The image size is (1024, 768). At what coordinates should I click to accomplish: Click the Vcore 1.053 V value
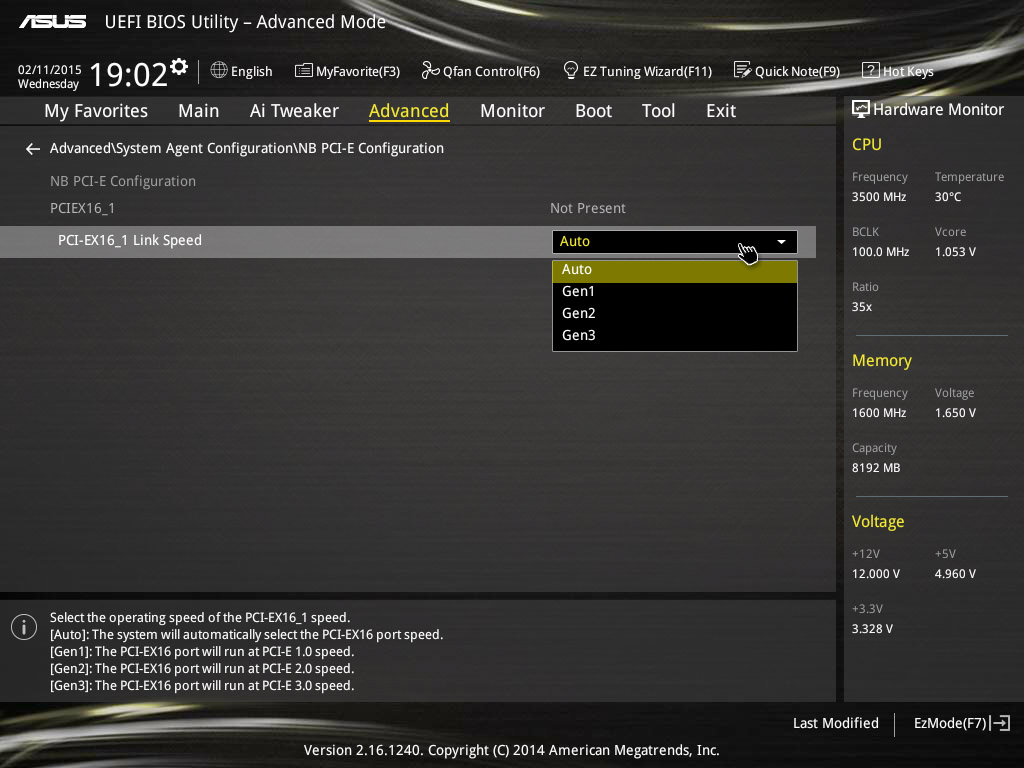(x=955, y=251)
